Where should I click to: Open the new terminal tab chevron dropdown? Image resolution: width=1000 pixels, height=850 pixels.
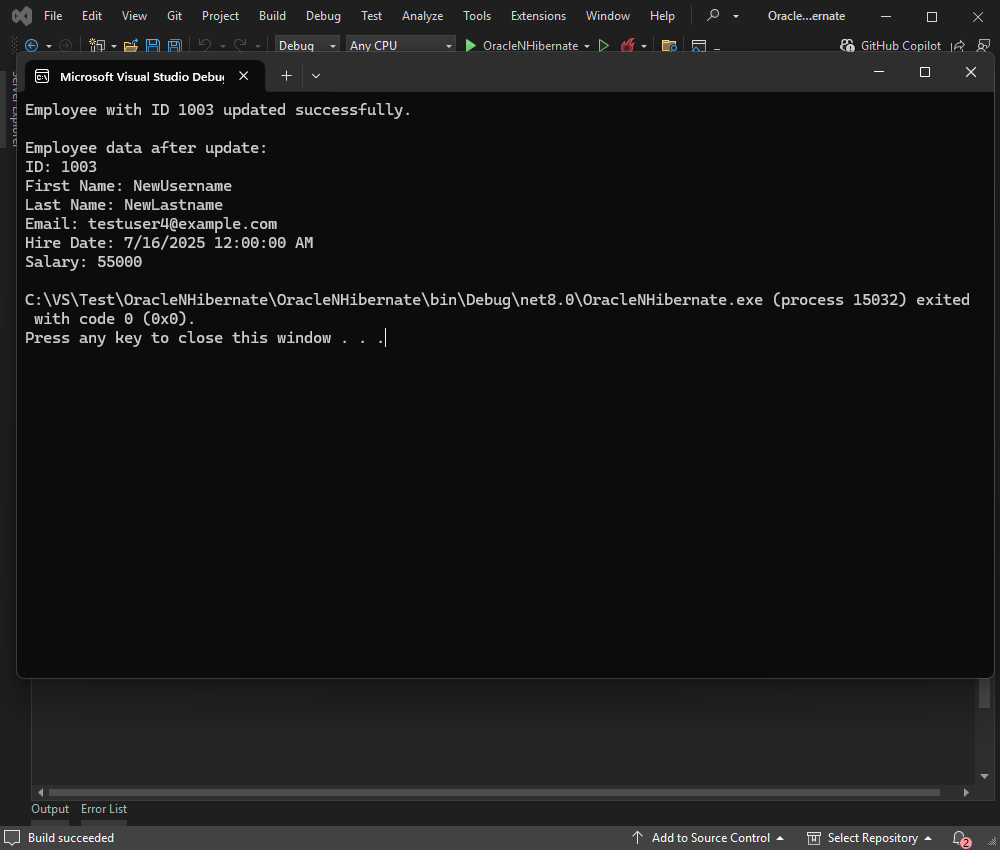tap(316, 75)
